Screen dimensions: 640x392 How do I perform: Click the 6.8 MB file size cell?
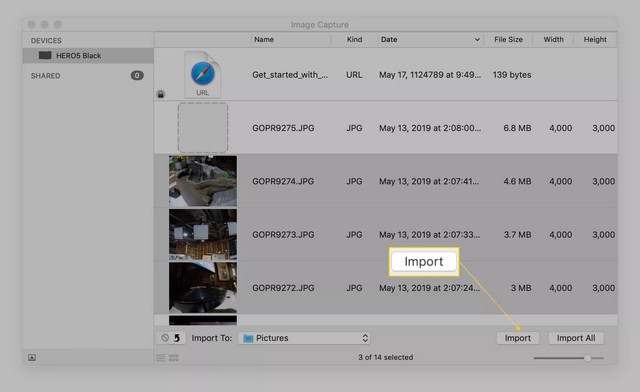[x=517, y=128]
